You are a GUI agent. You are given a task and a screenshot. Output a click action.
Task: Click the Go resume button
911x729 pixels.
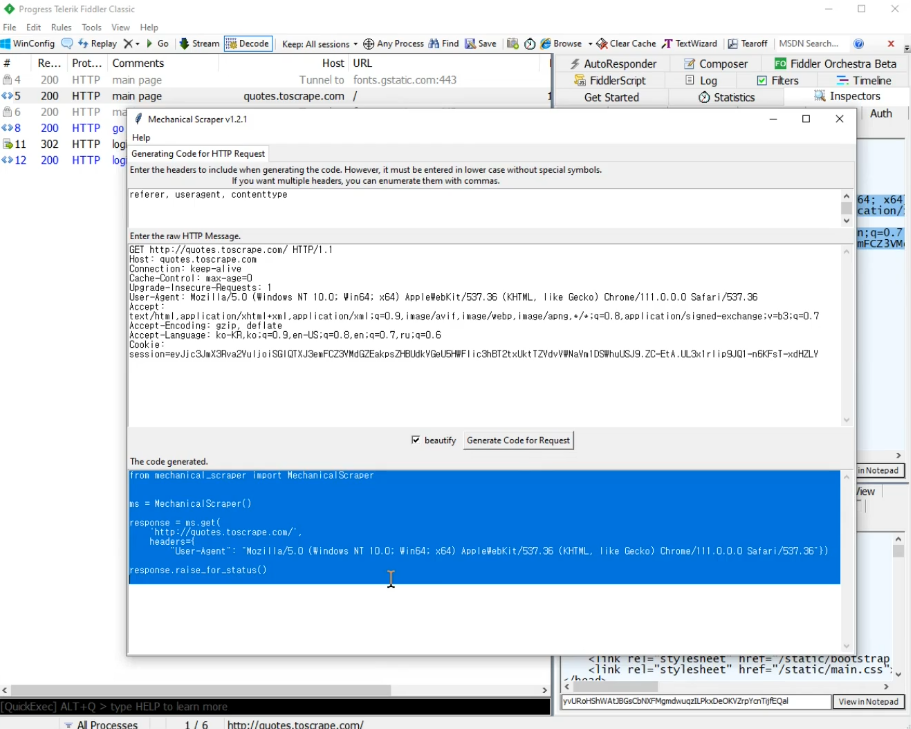coord(157,44)
